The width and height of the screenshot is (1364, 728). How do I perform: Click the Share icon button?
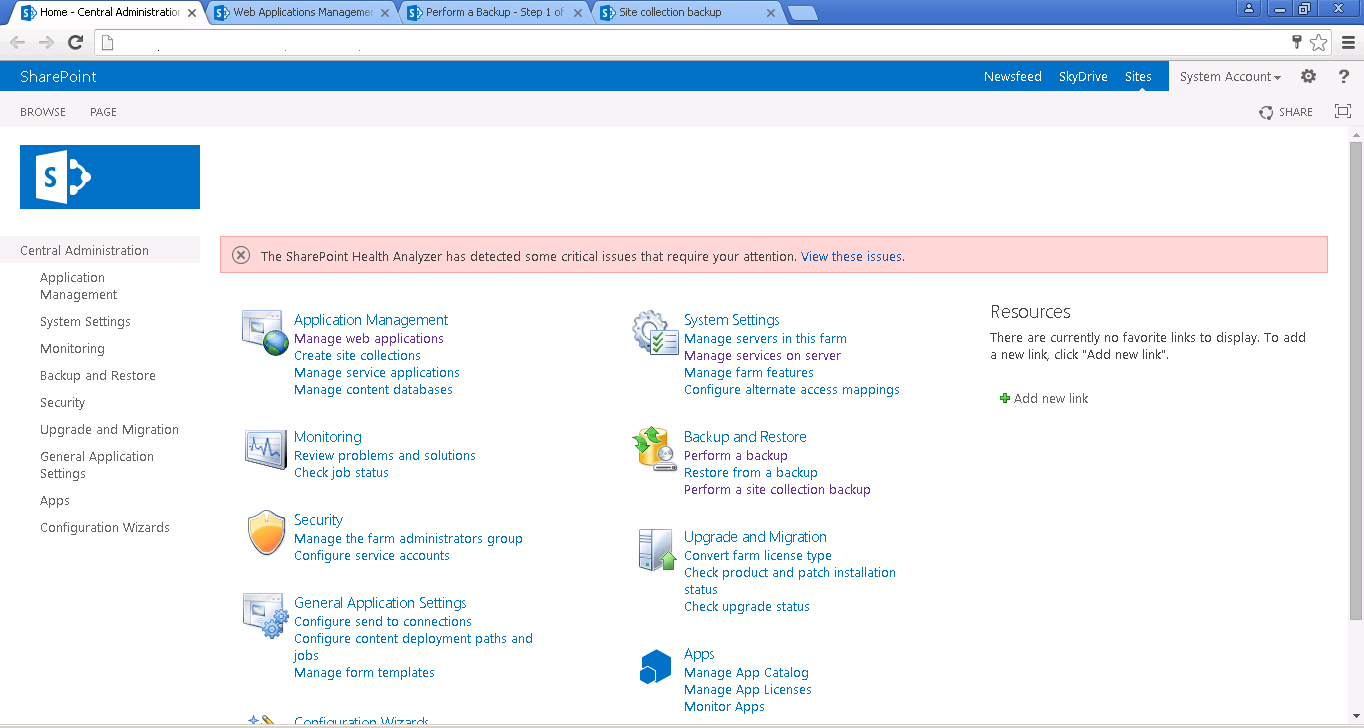tap(1286, 112)
